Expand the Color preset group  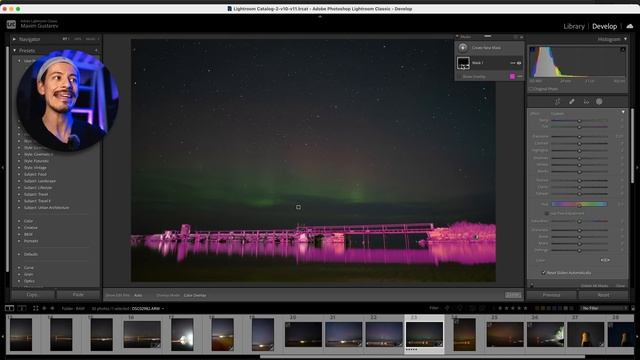click(19, 221)
